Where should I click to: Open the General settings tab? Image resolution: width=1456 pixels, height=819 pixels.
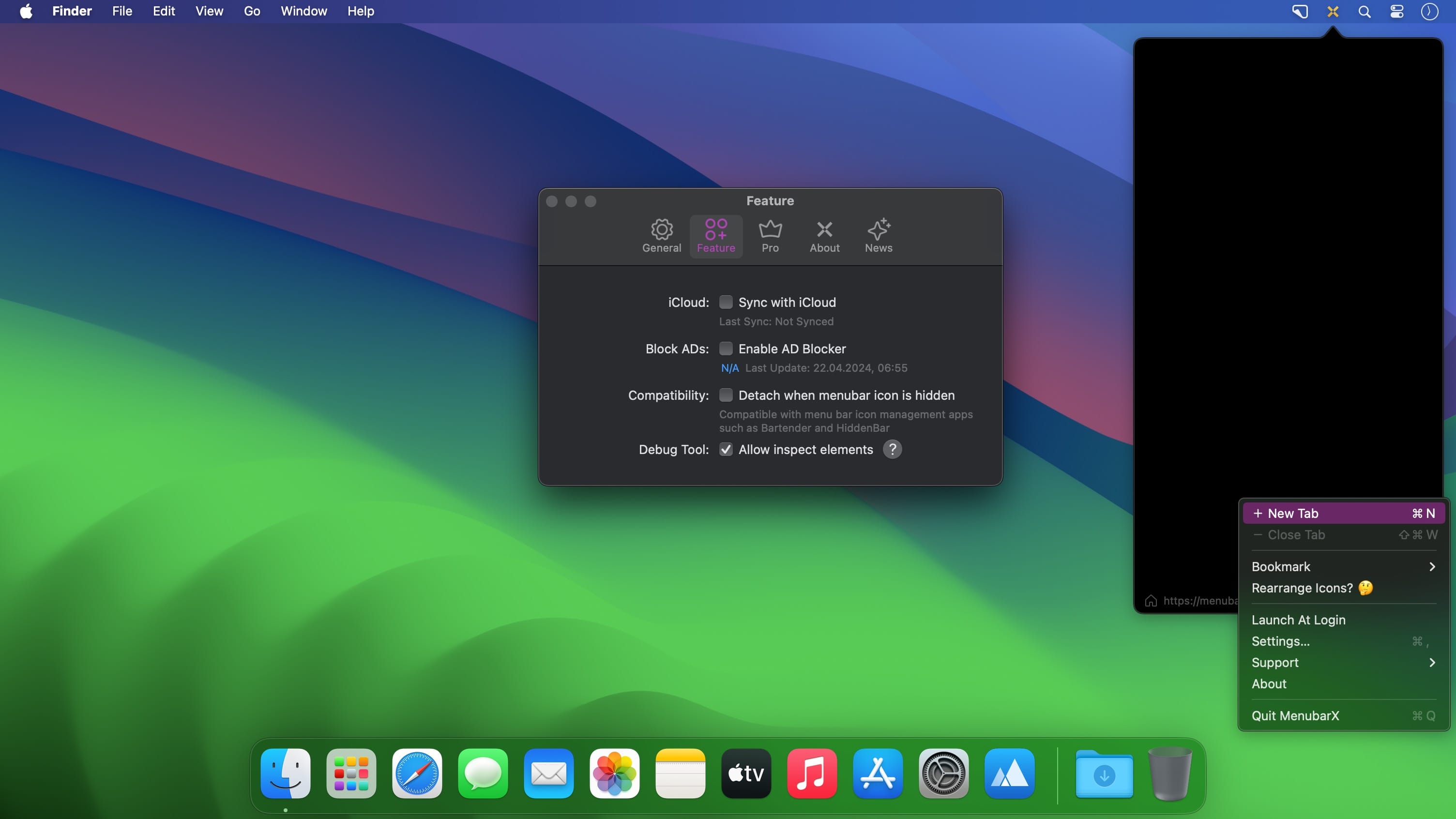pos(661,236)
